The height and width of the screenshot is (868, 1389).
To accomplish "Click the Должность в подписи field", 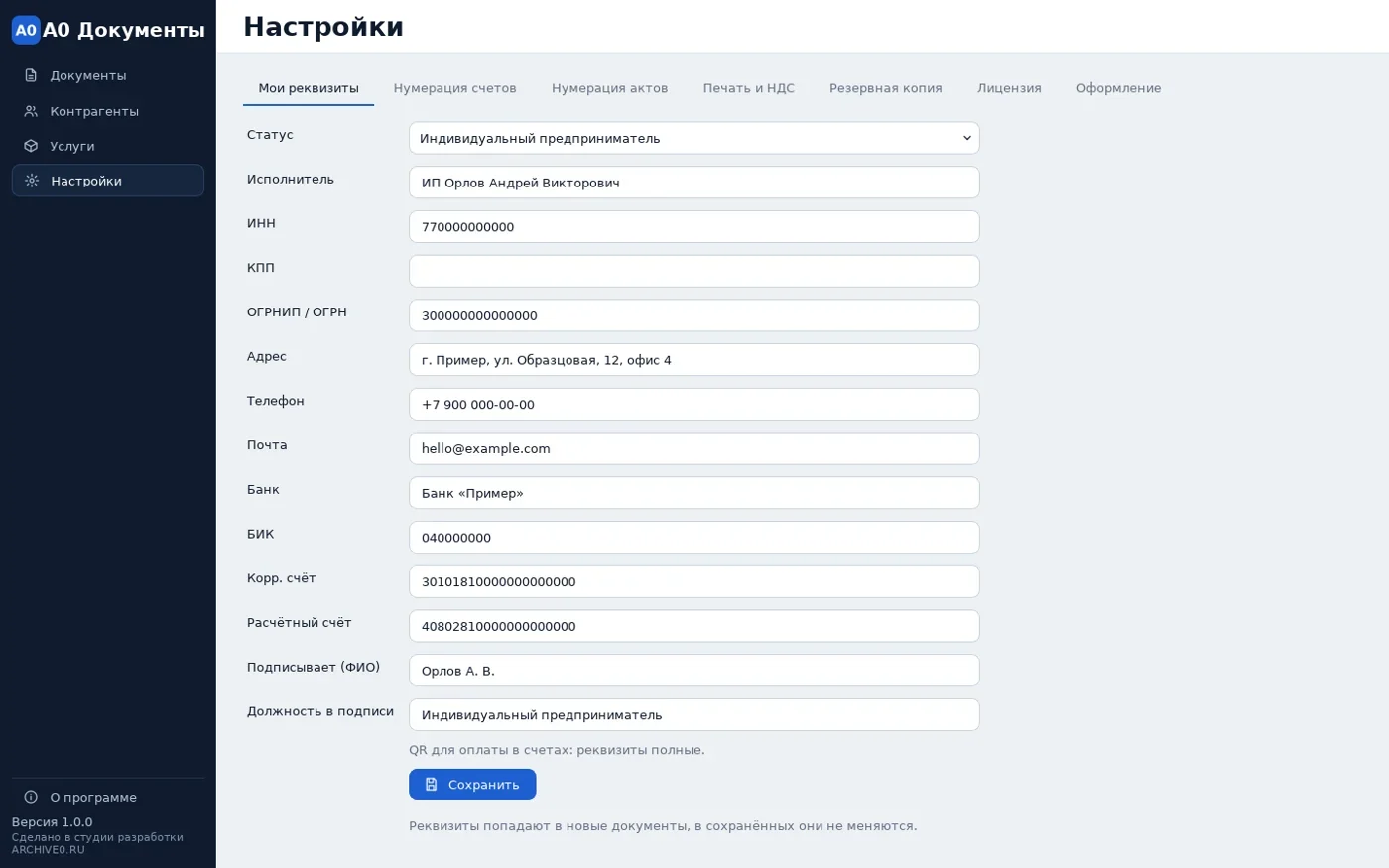I will coord(694,714).
